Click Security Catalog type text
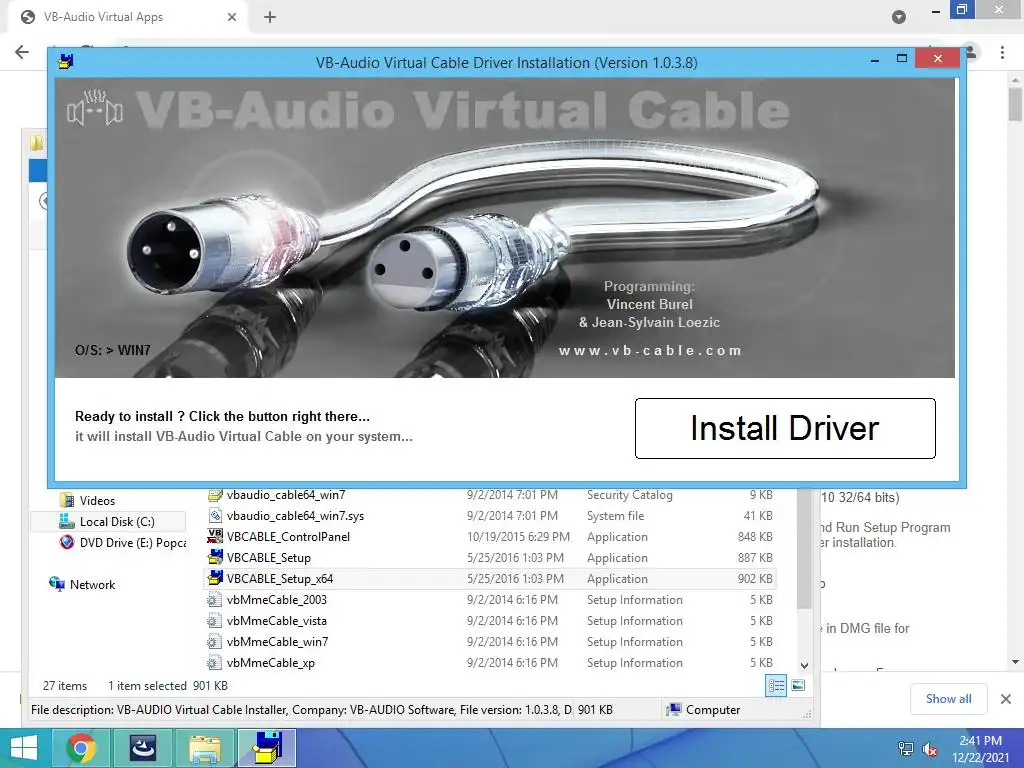This screenshot has width=1024, height=768. pos(630,495)
